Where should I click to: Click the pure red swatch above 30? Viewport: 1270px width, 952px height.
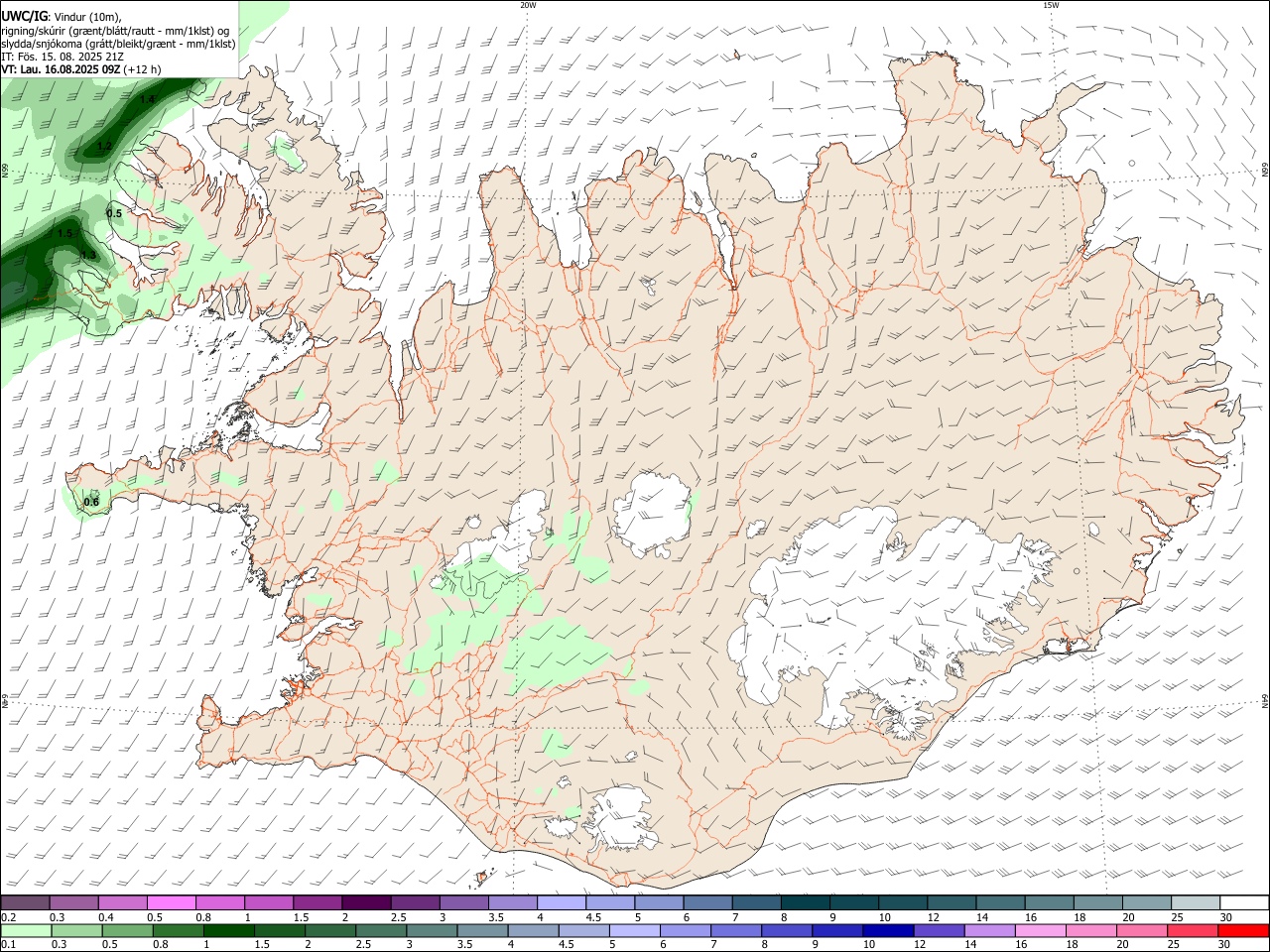coord(1242,931)
